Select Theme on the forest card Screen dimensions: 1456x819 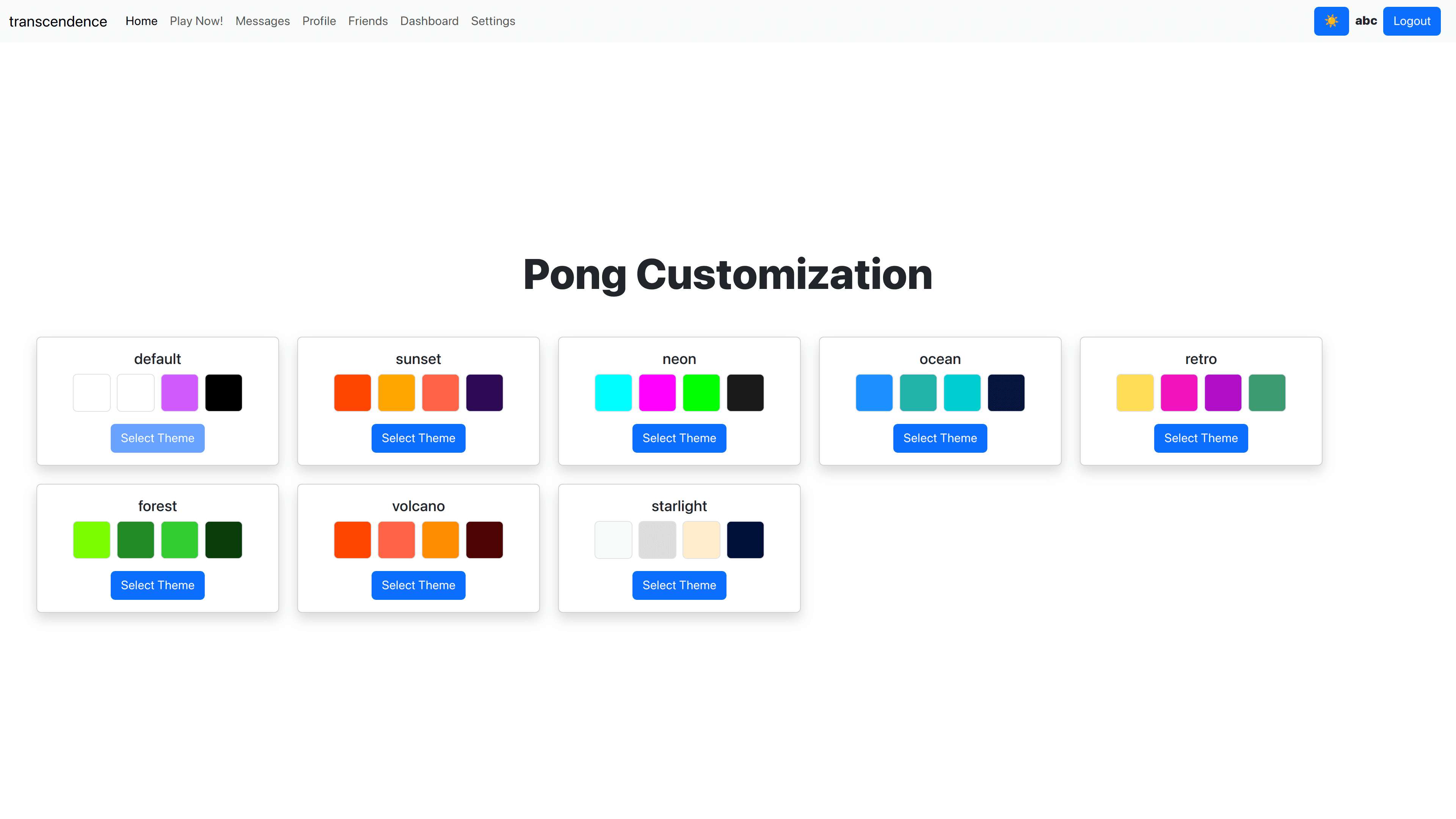tap(157, 585)
